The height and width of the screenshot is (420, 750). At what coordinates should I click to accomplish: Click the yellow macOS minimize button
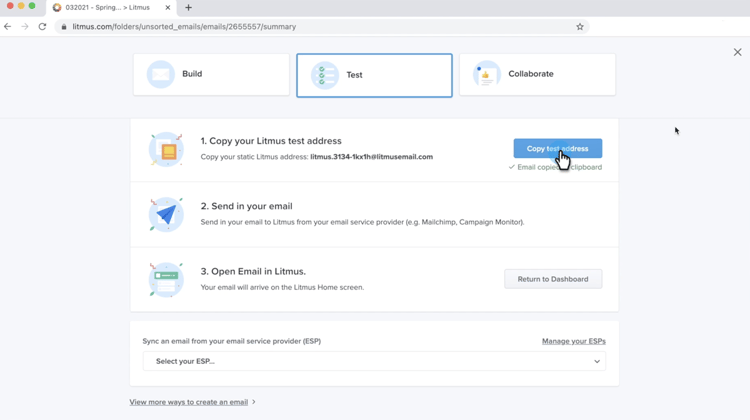pyautogui.click(x=21, y=6)
